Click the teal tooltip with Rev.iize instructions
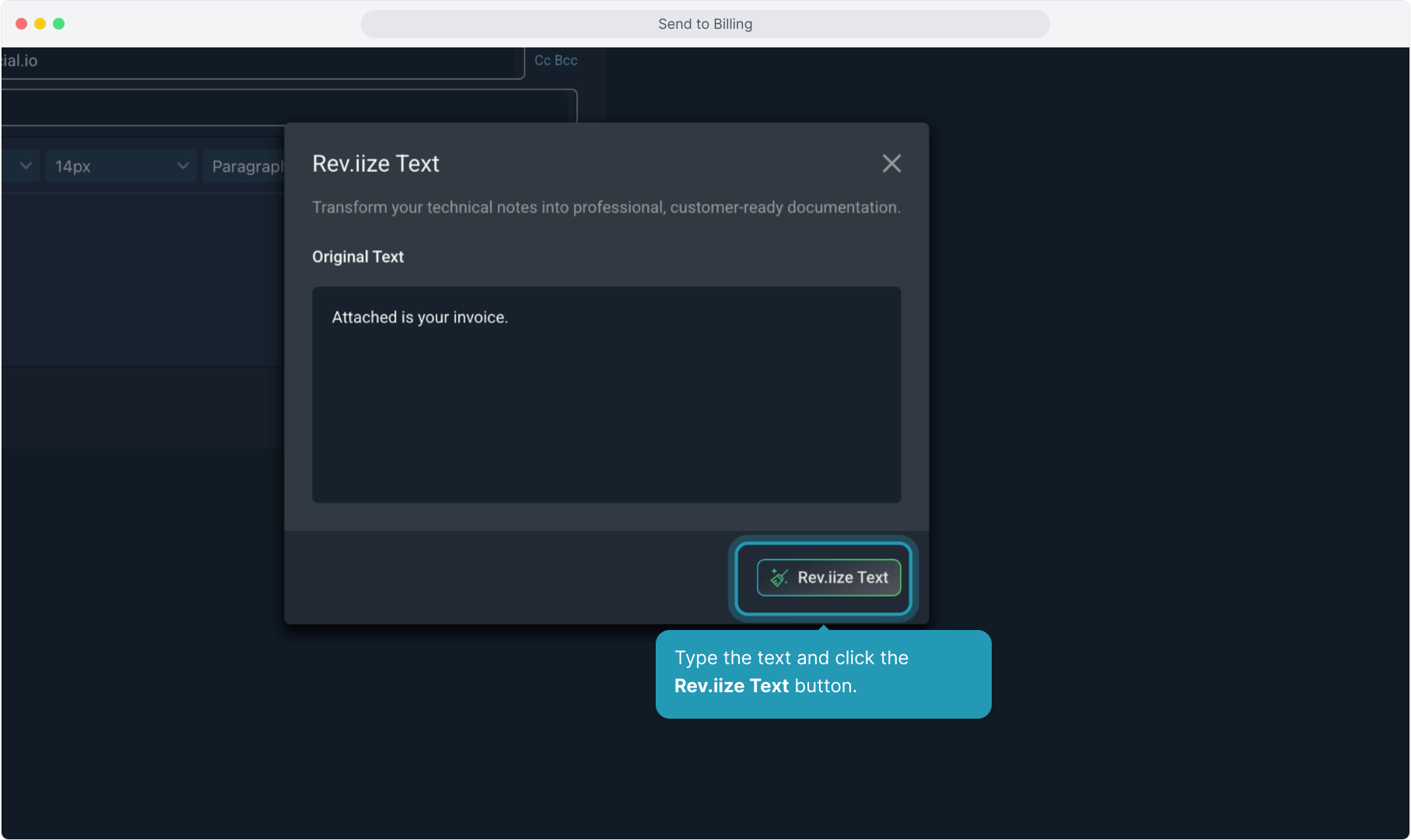1411x840 pixels. pos(823,674)
